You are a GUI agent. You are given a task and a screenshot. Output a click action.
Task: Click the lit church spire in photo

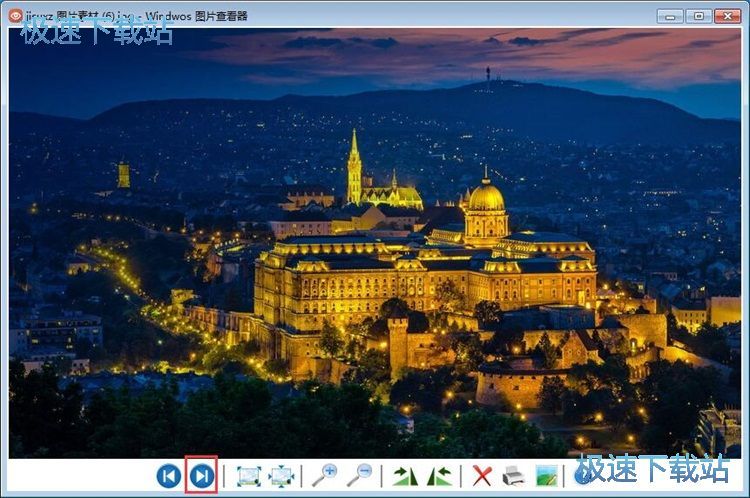pyautogui.click(x=354, y=166)
